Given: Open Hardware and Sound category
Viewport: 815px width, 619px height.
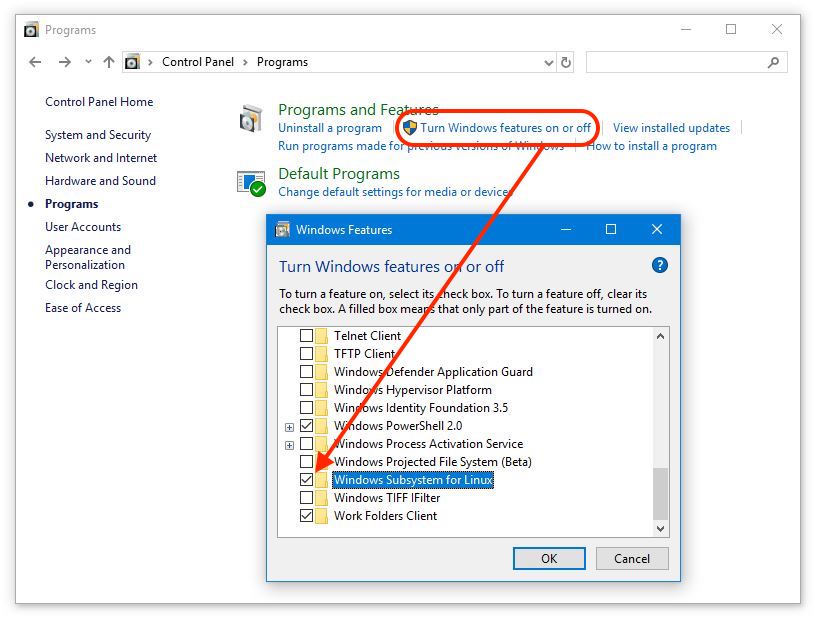Looking at the screenshot, I should tap(100, 181).
